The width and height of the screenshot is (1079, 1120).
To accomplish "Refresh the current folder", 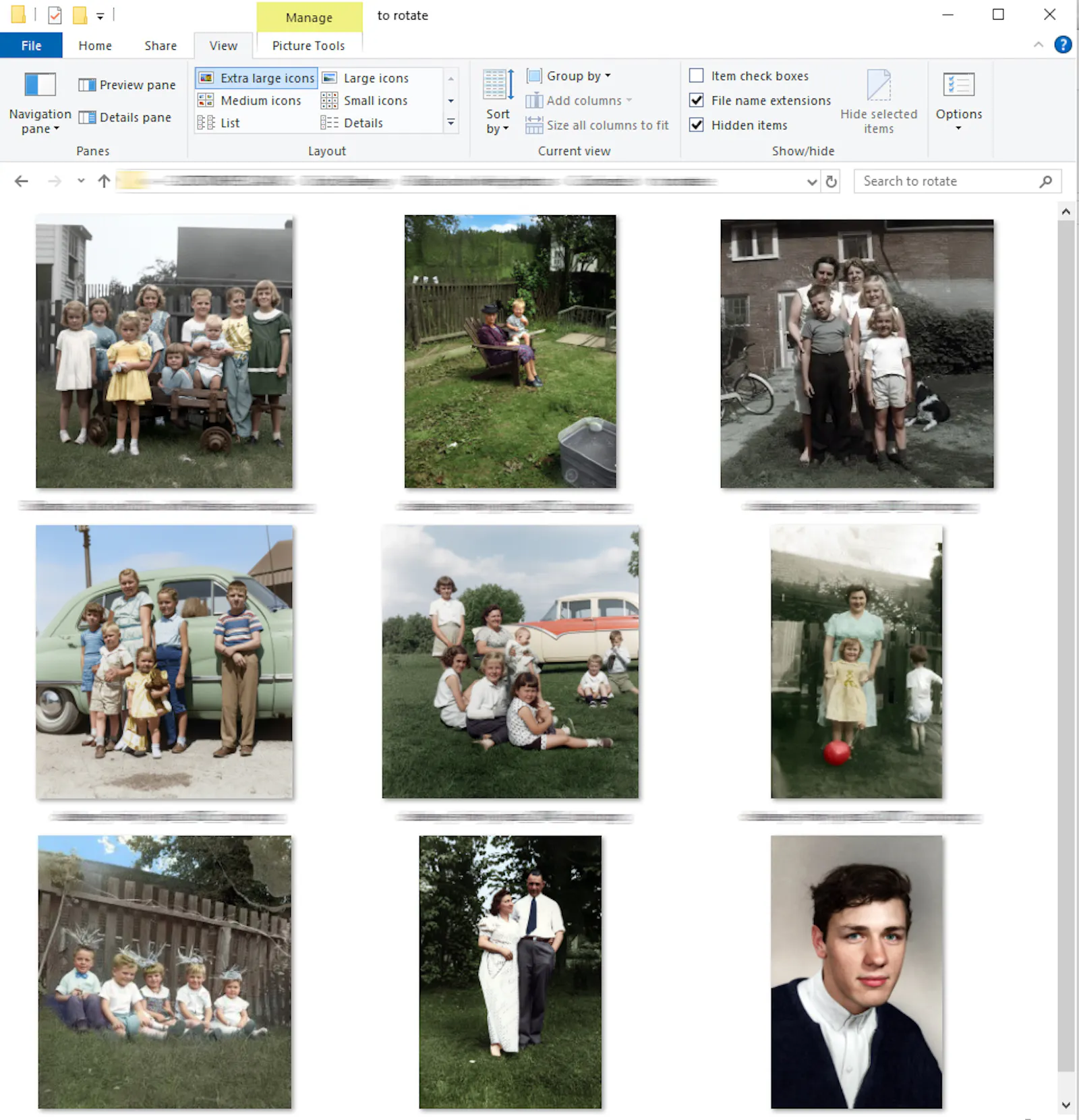I will (x=831, y=181).
